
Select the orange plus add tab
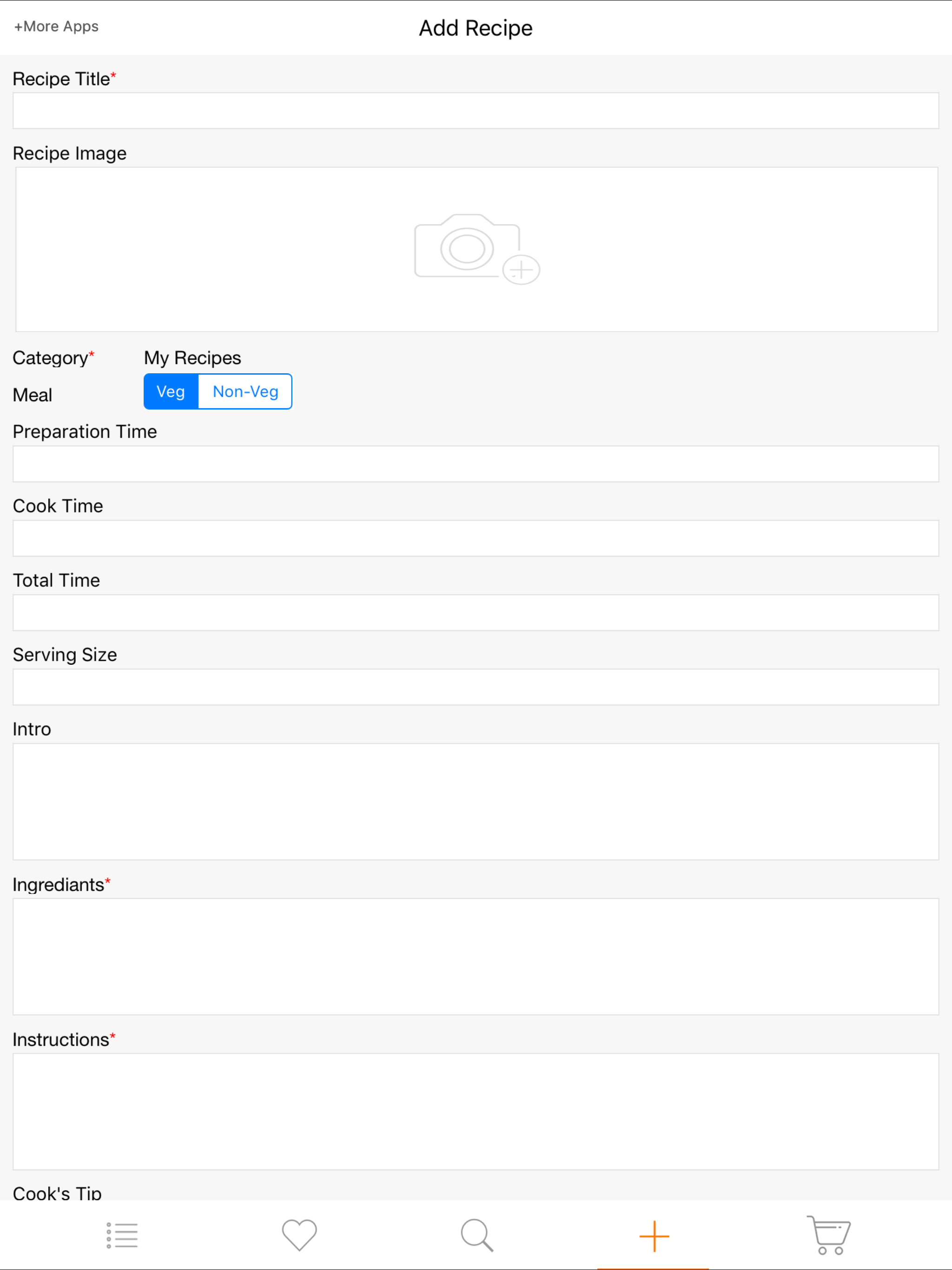coord(654,1236)
